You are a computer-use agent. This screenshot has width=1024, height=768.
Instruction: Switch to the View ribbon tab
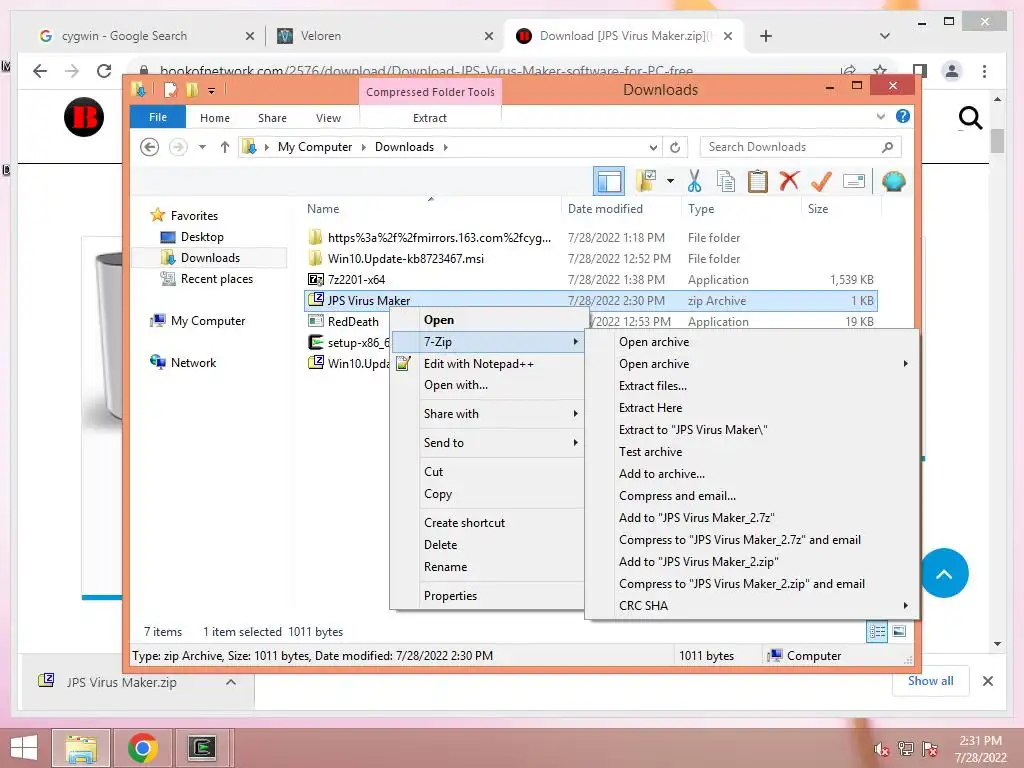click(x=328, y=118)
